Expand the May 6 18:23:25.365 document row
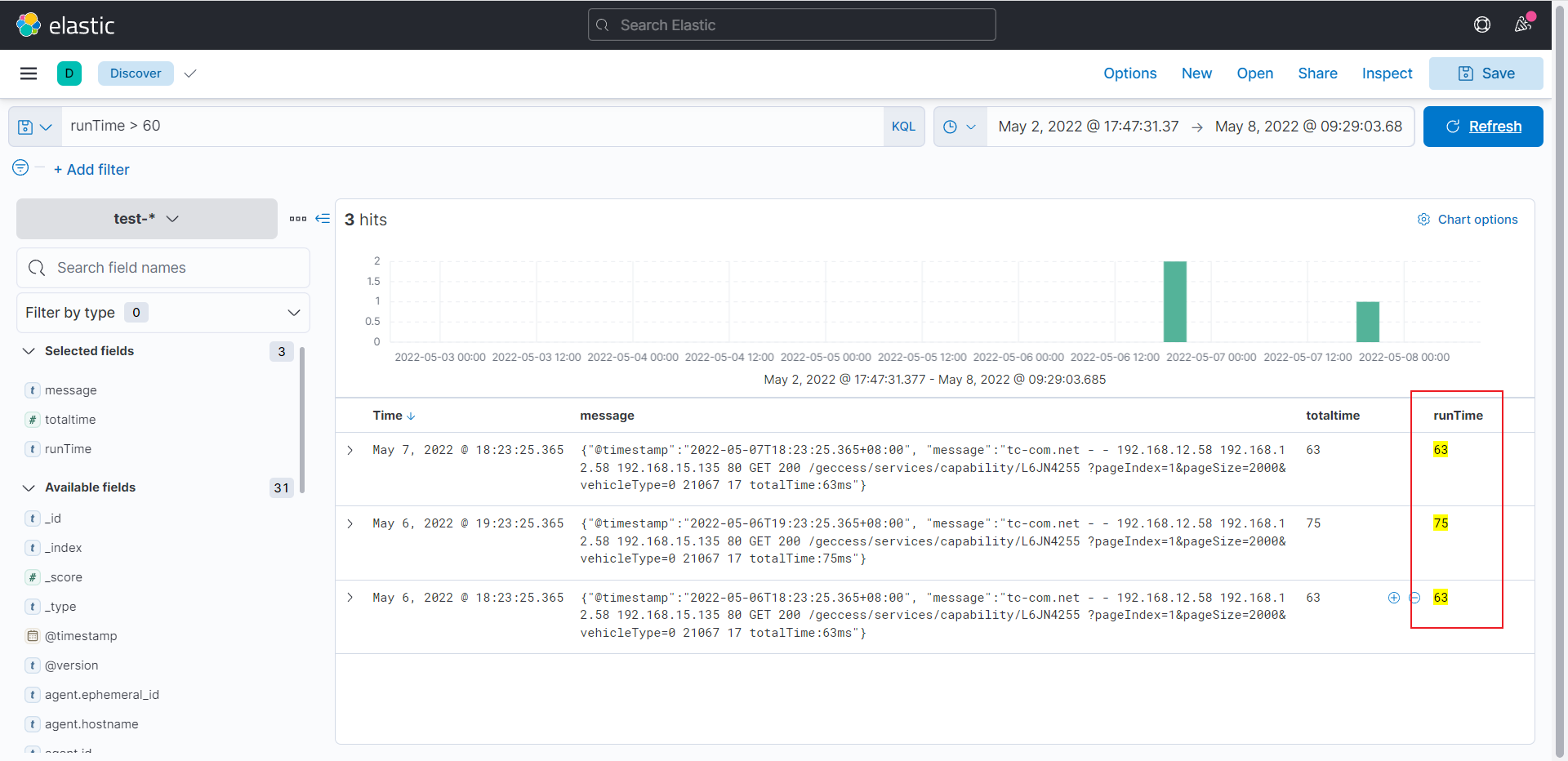 (x=350, y=598)
